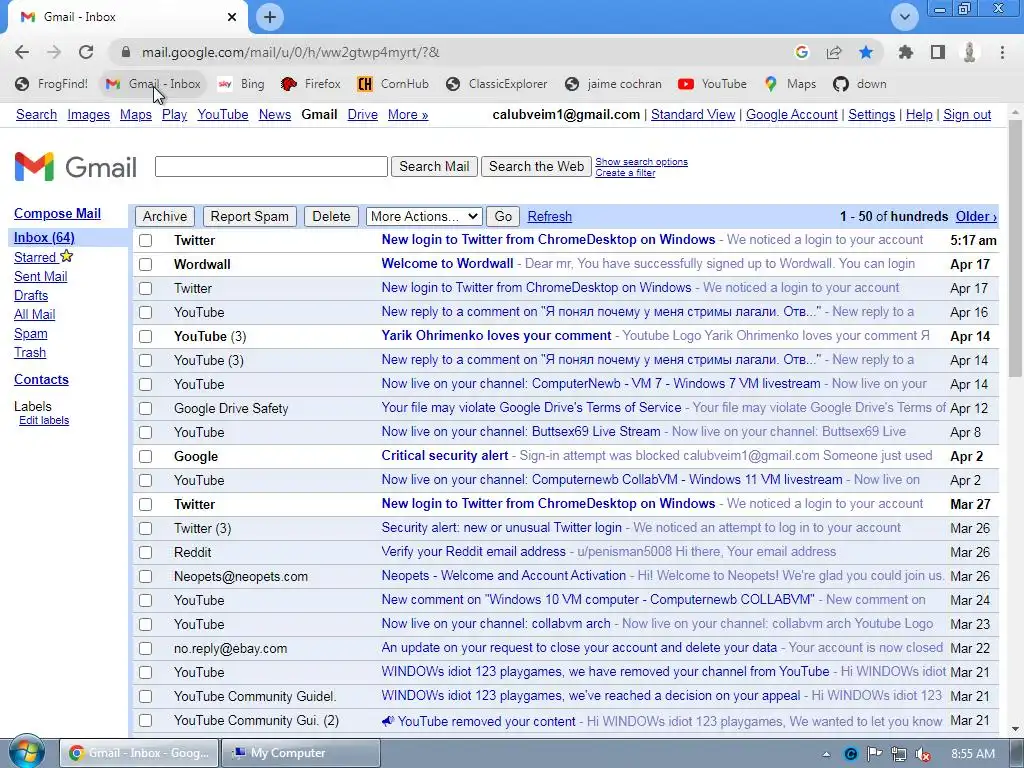Click the Go button
The height and width of the screenshot is (768, 1024).
point(503,216)
